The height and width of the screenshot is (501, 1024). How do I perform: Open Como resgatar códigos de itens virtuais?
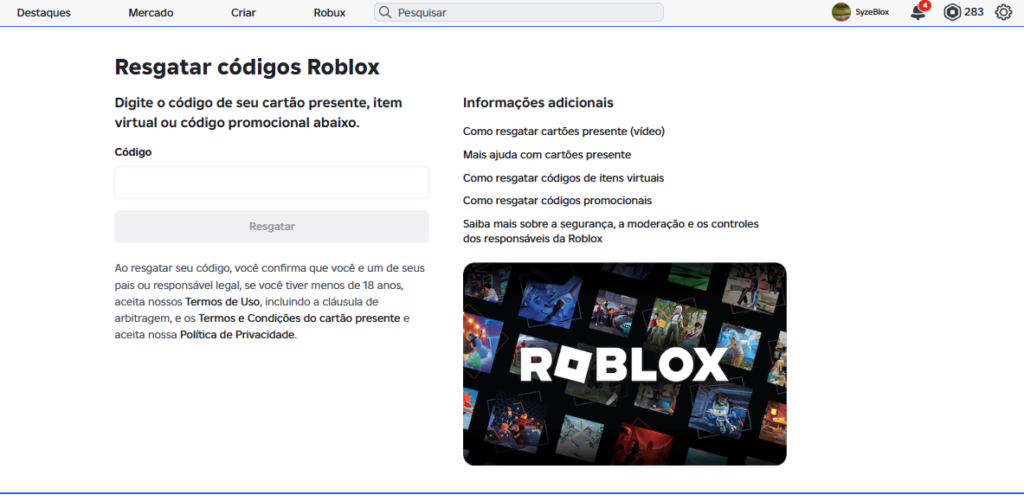click(563, 177)
